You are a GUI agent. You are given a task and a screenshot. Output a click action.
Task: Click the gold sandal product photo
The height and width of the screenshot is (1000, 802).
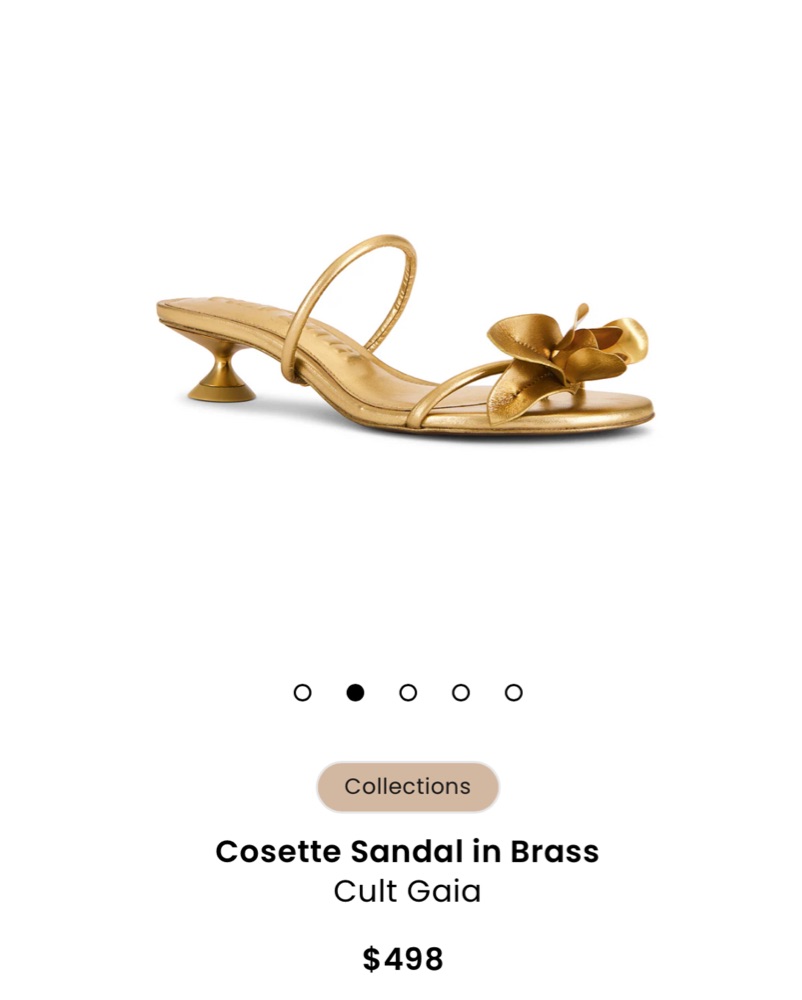405,337
